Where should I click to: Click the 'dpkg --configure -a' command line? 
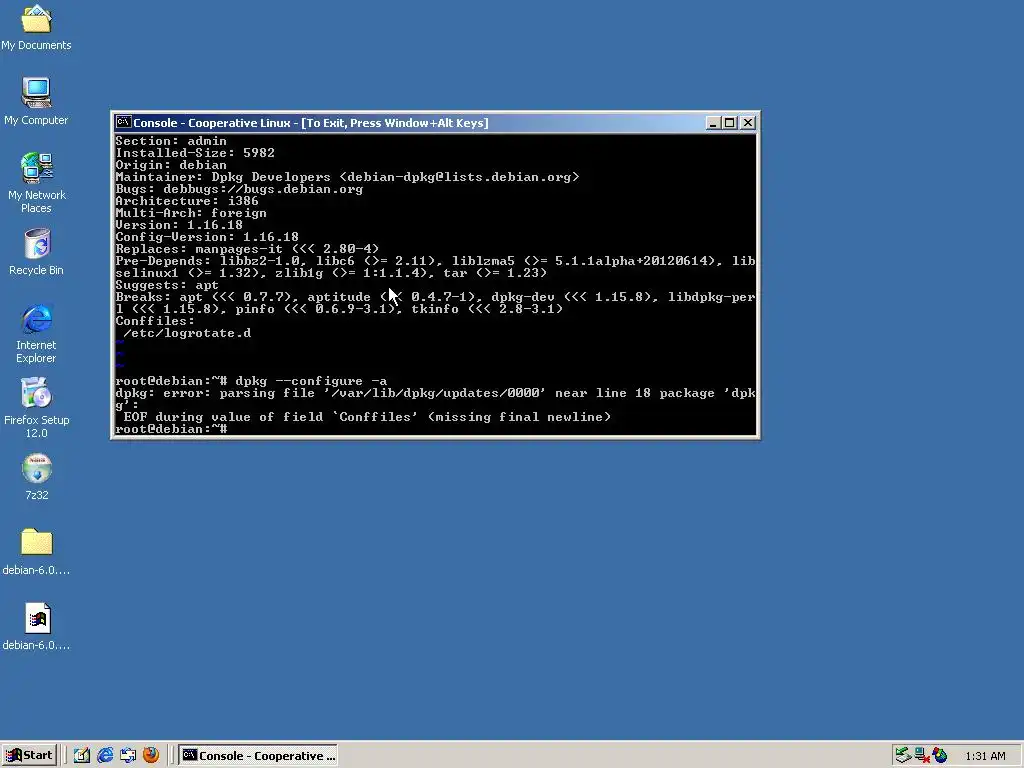251,381
